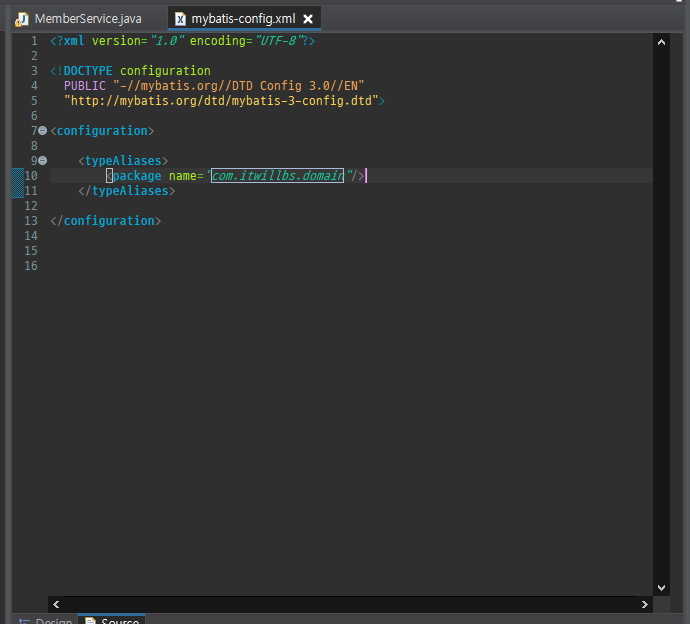690x624 pixels.
Task: Click the opening typeAliases tag text
Action: click(x=123, y=161)
